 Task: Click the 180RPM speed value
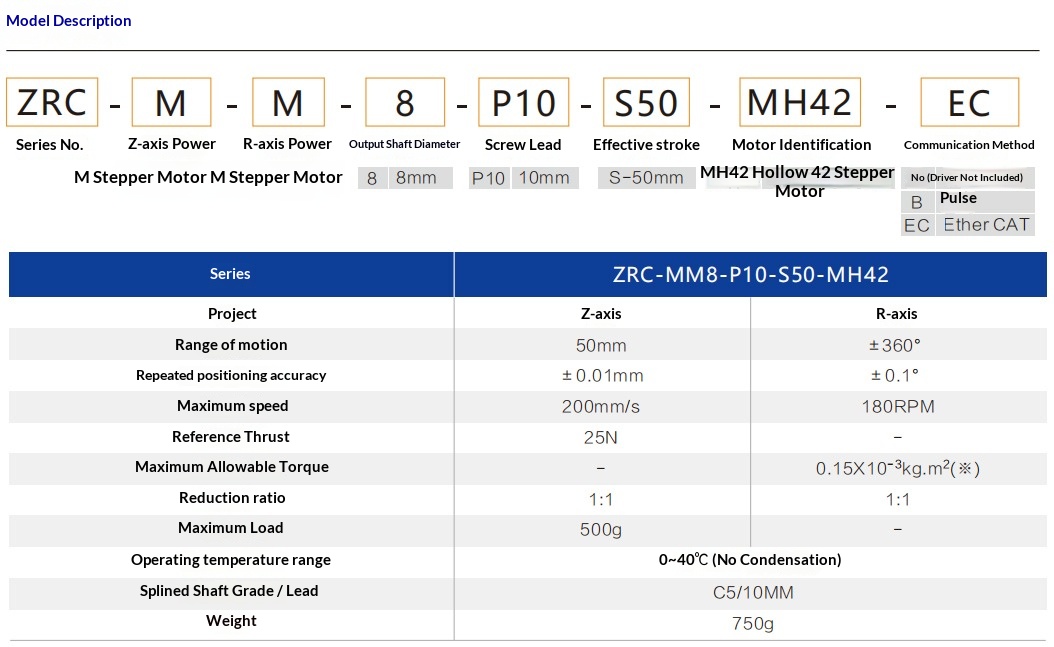click(898, 406)
